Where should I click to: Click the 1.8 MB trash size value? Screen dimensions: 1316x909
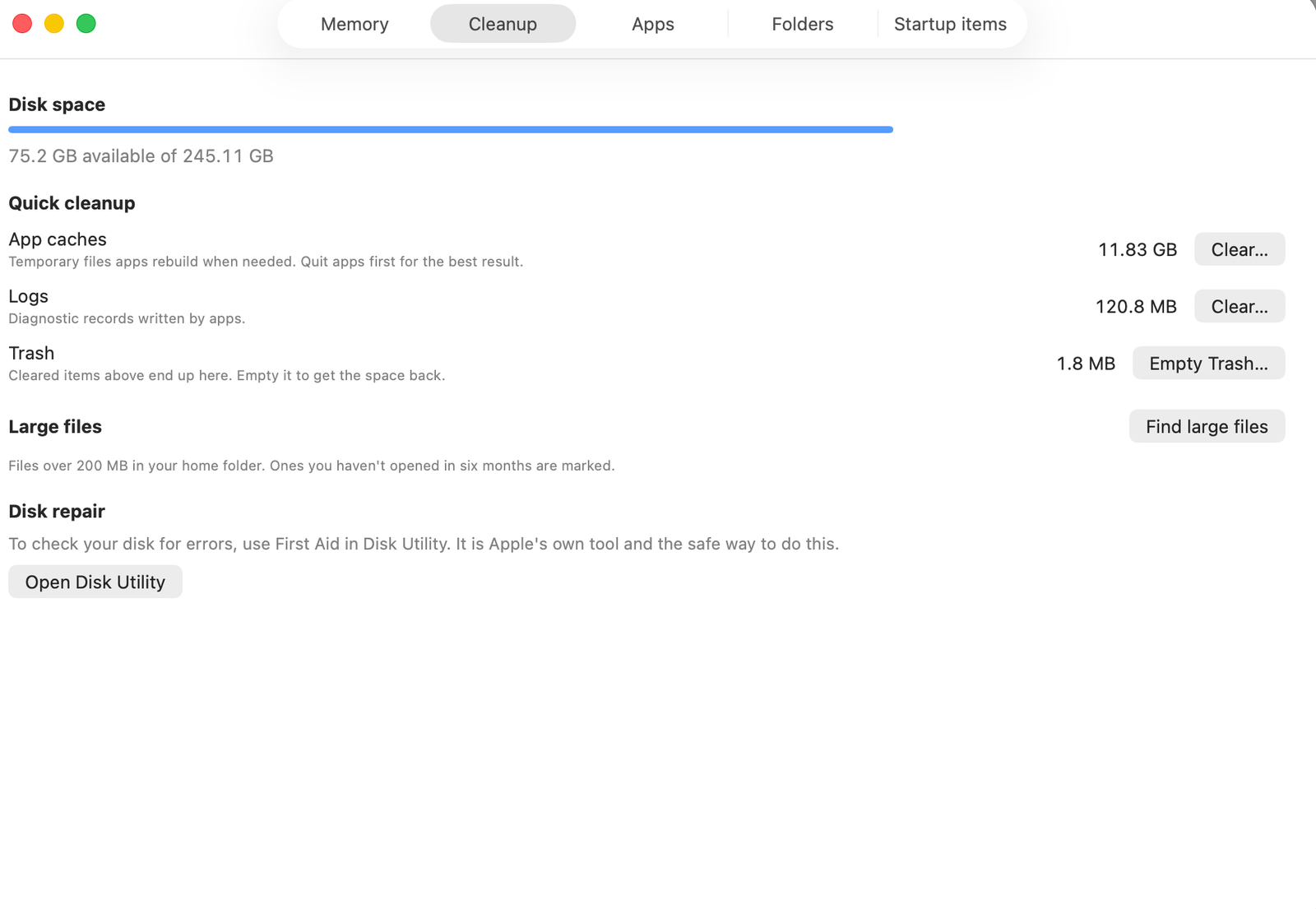[x=1086, y=363]
